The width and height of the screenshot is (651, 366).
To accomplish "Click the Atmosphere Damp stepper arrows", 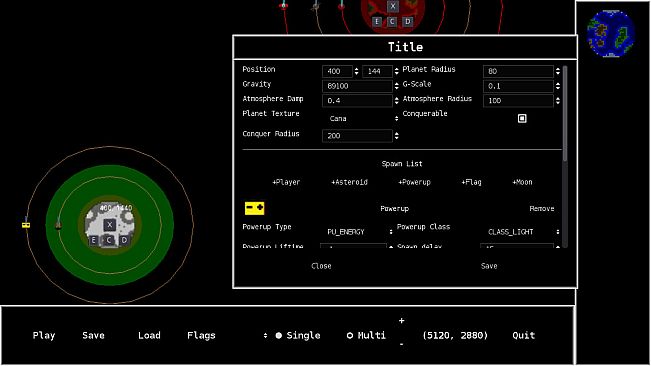I will click(396, 100).
